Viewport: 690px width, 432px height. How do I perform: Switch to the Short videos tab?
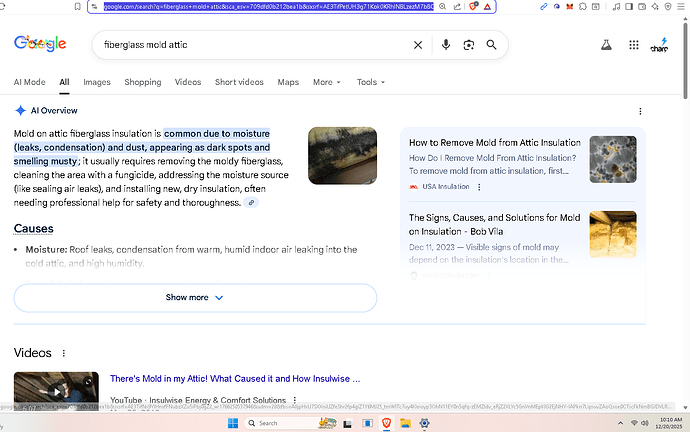coord(239,82)
